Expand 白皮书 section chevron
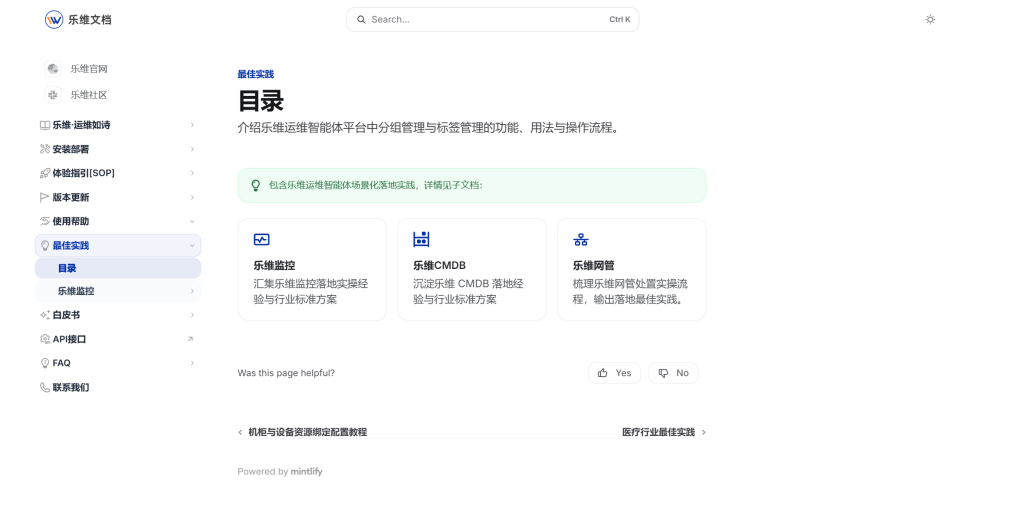Viewport: 1024px width, 518px height. 192,315
